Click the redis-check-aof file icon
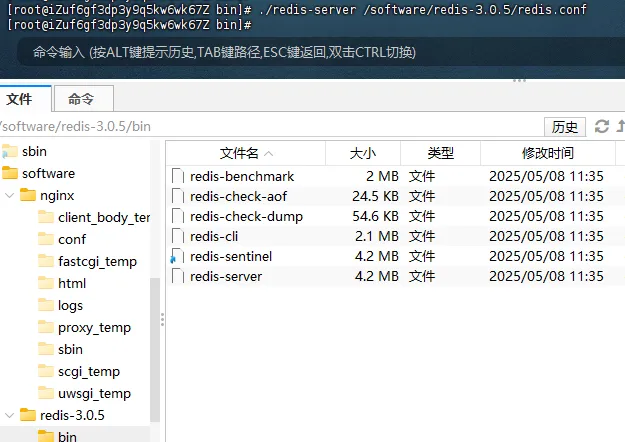This screenshot has width=625, height=442. (x=178, y=196)
